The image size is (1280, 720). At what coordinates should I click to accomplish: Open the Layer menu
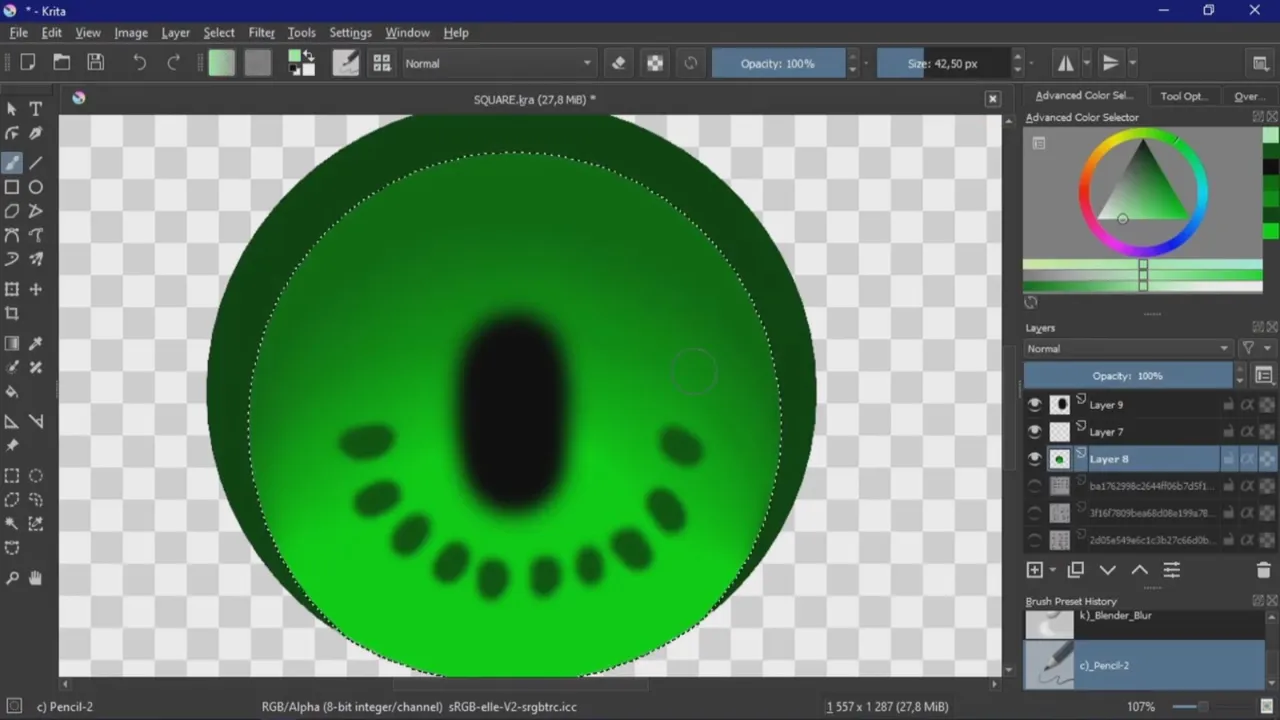[x=176, y=32]
